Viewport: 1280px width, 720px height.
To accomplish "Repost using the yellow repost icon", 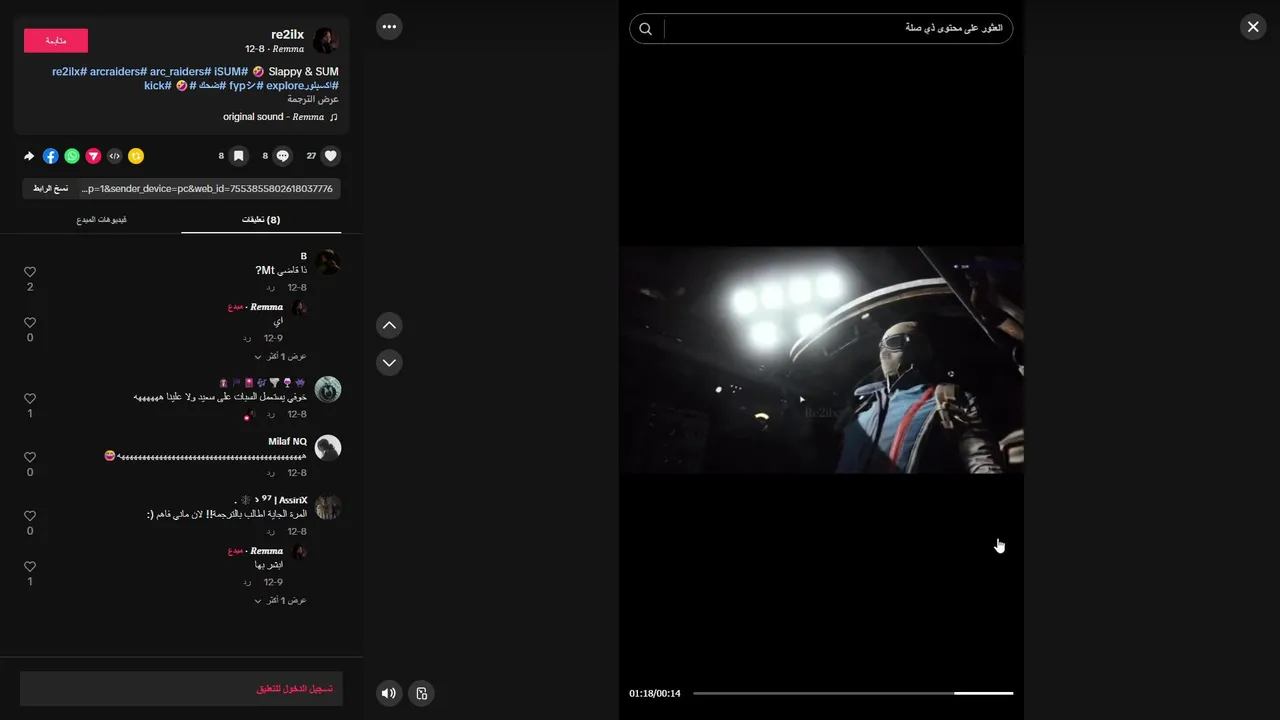I will tap(136, 156).
